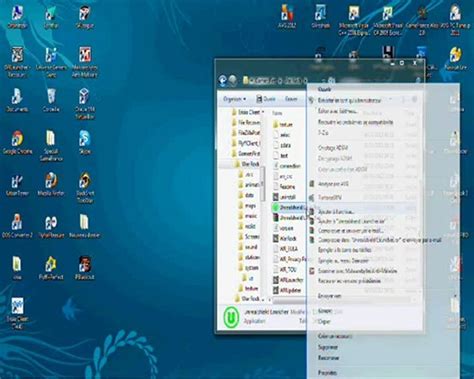Open the Mozilla Firefox desktop icon
Screen dimensions: 474x379
pos(51,184)
